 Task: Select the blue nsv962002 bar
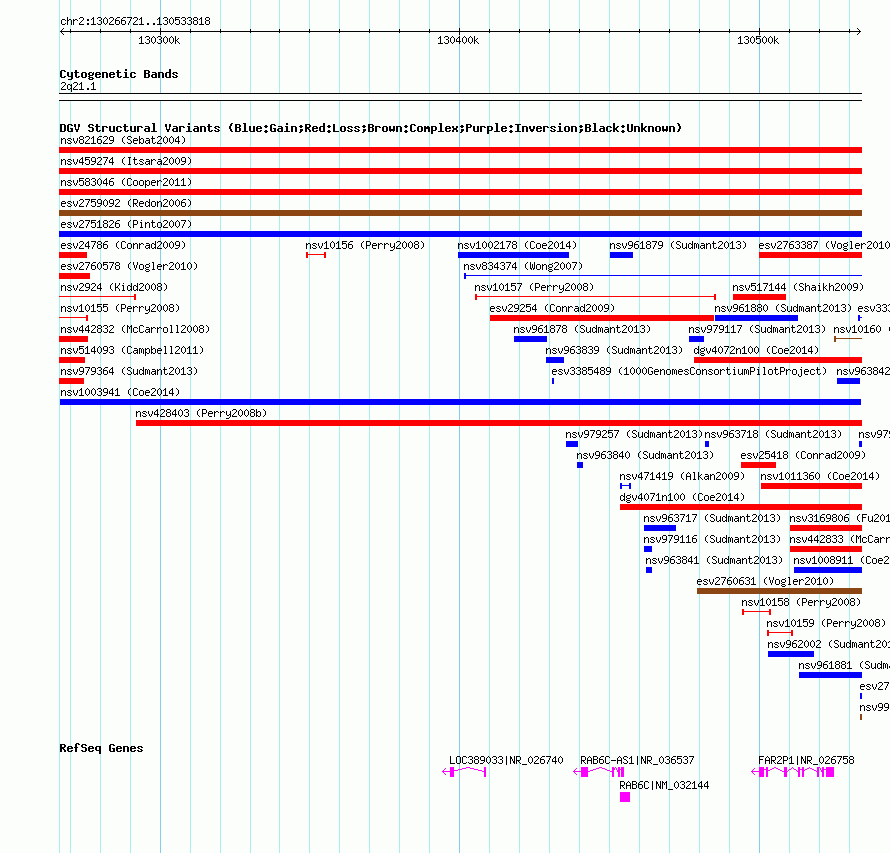pyautogui.click(x=791, y=654)
